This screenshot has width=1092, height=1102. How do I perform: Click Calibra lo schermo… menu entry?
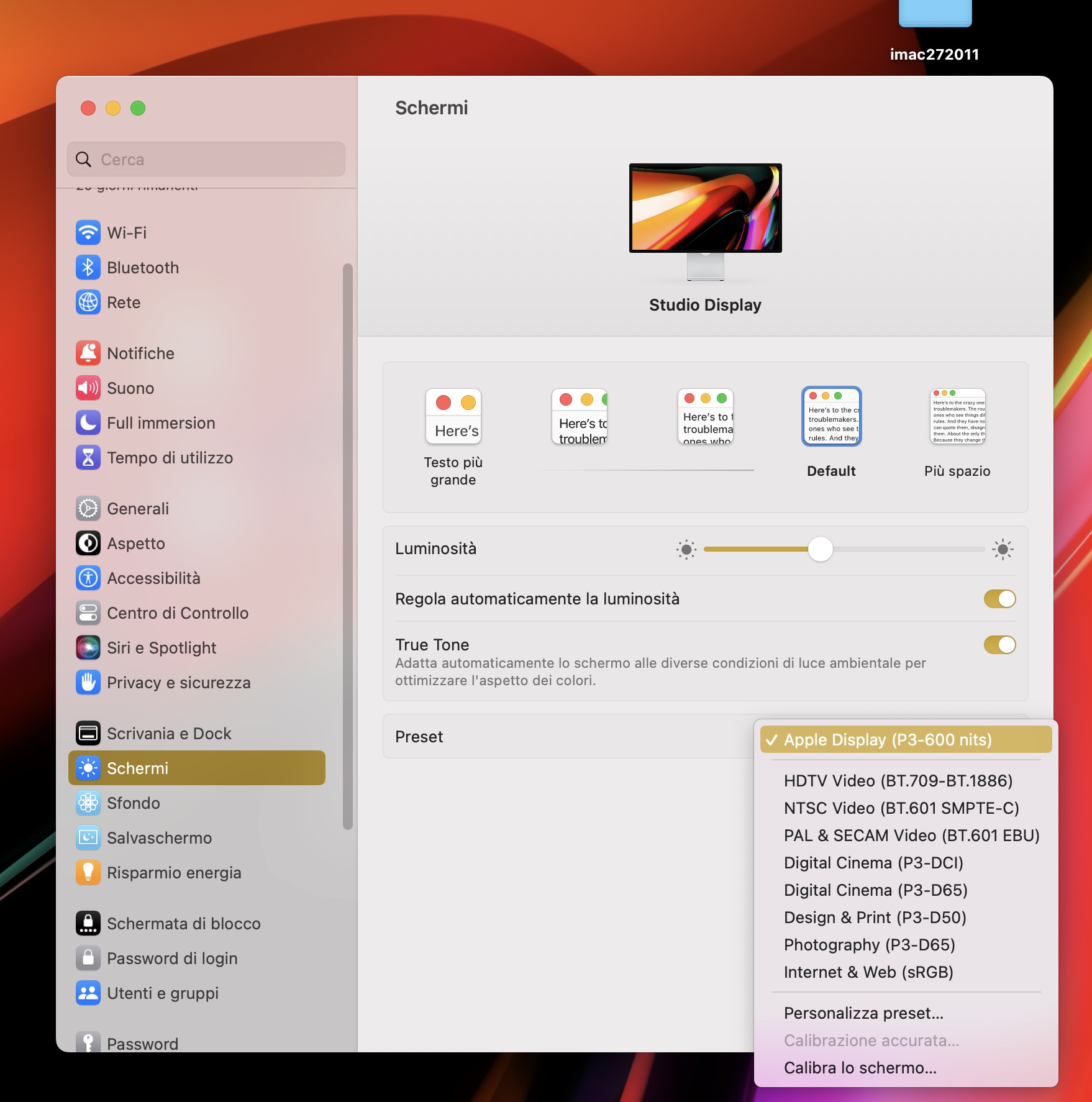(906, 1068)
